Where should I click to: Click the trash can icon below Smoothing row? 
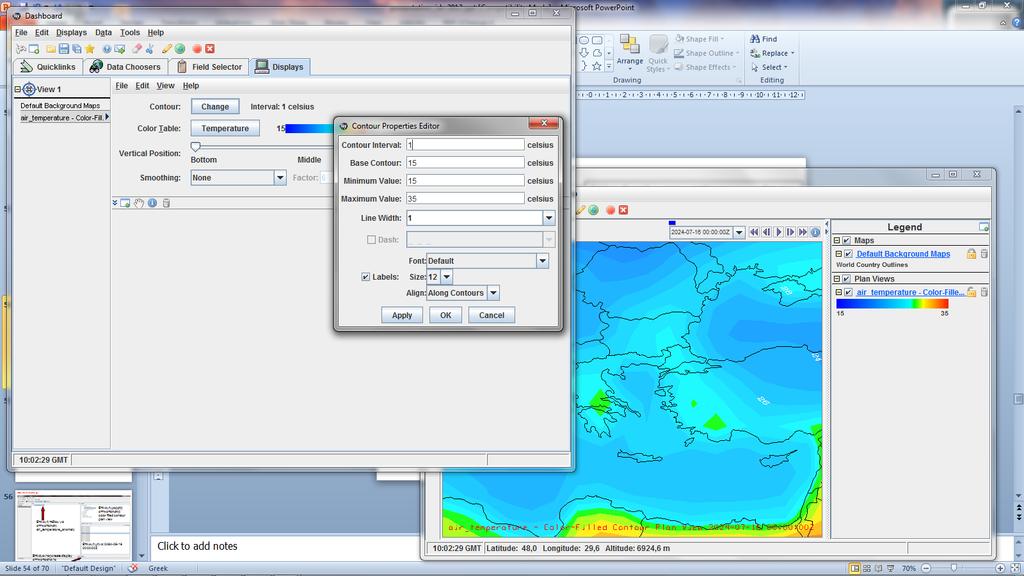point(166,203)
